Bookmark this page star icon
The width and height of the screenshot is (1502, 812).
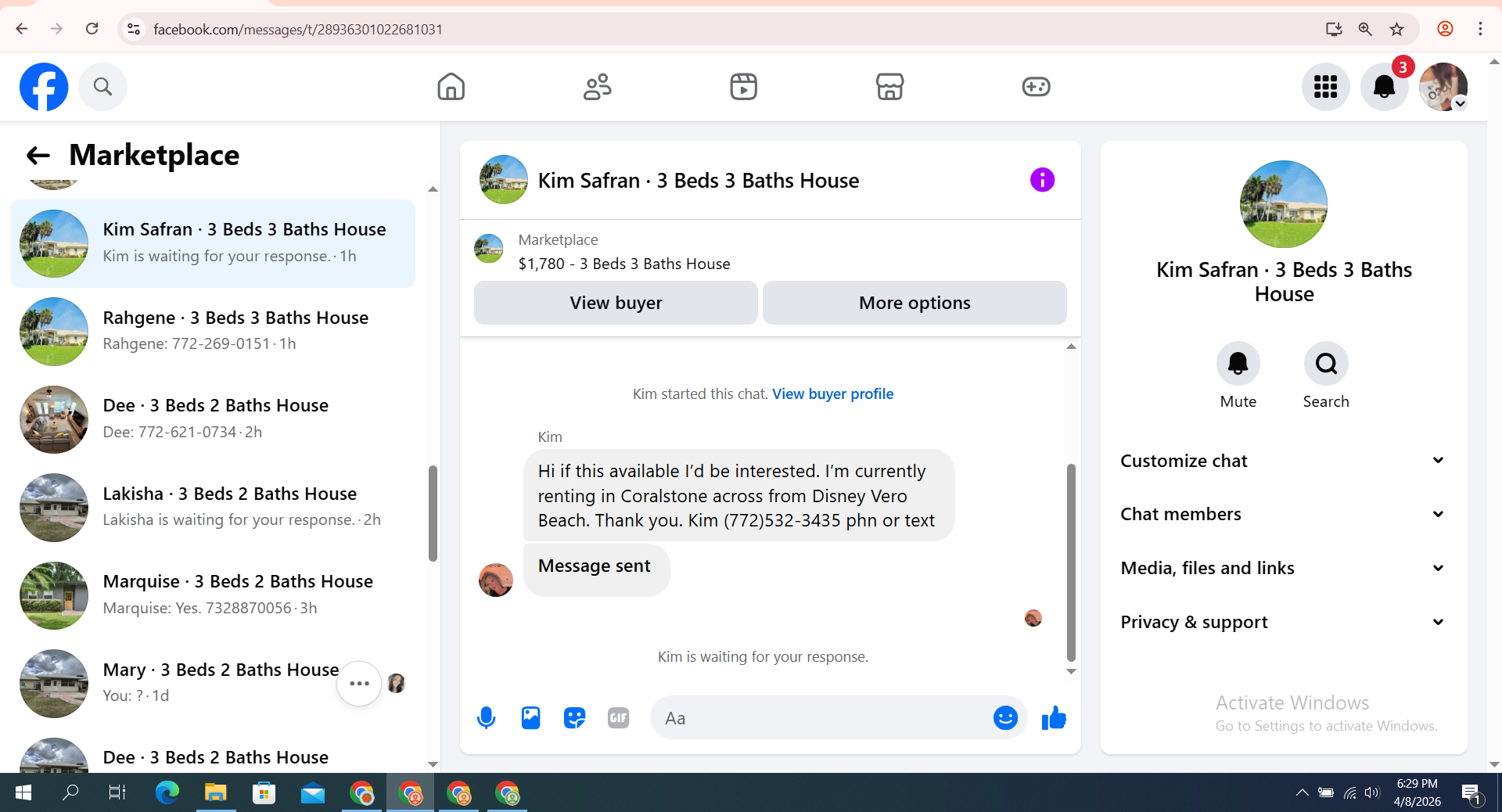1396,29
